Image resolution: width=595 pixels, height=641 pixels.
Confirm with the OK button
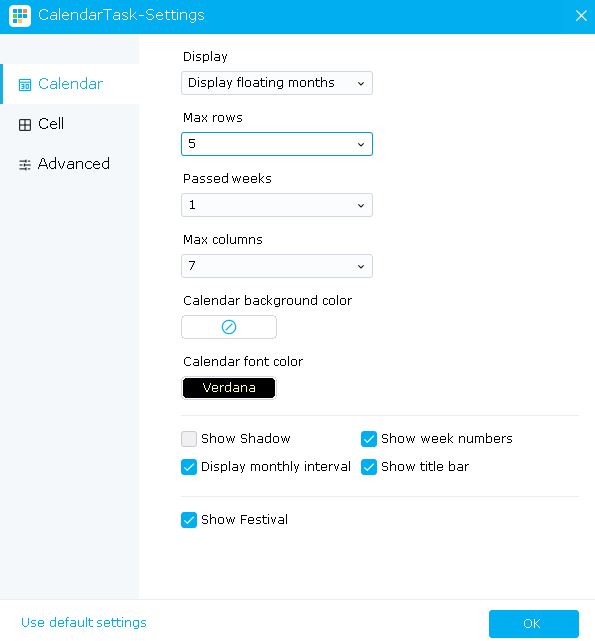[534, 623]
